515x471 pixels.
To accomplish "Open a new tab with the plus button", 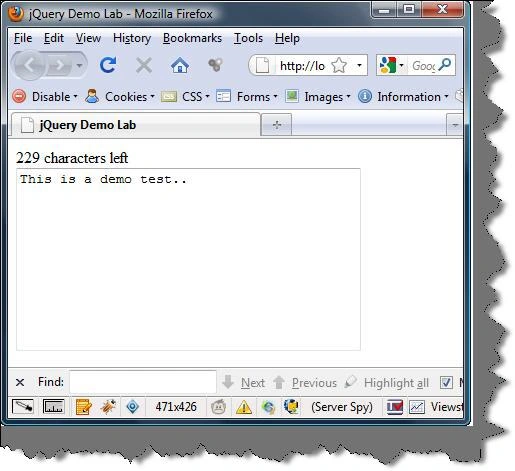I will 277,125.
